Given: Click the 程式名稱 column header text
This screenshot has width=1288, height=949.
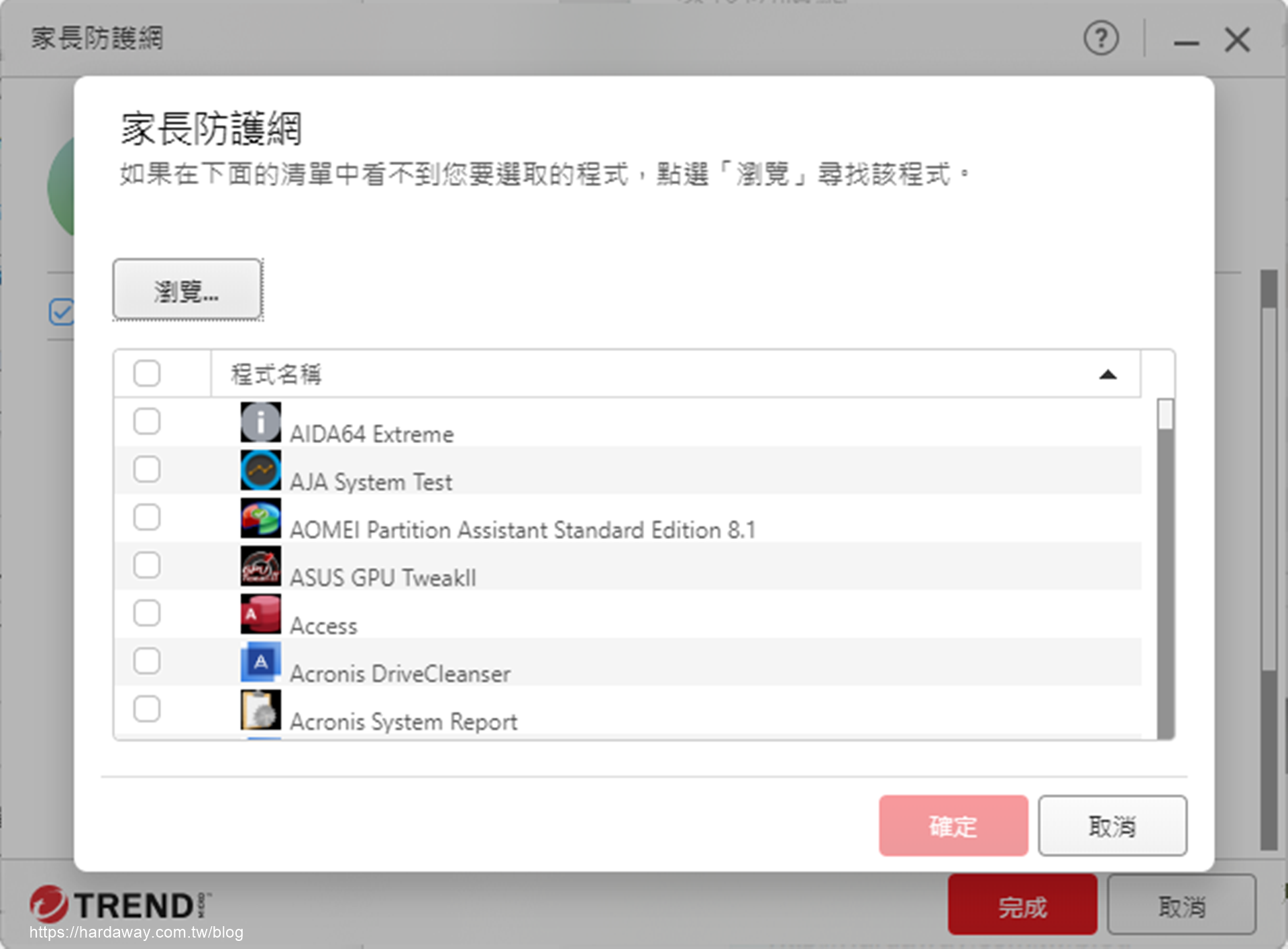Looking at the screenshot, I should pyautogui.click(x=276, y=374).
